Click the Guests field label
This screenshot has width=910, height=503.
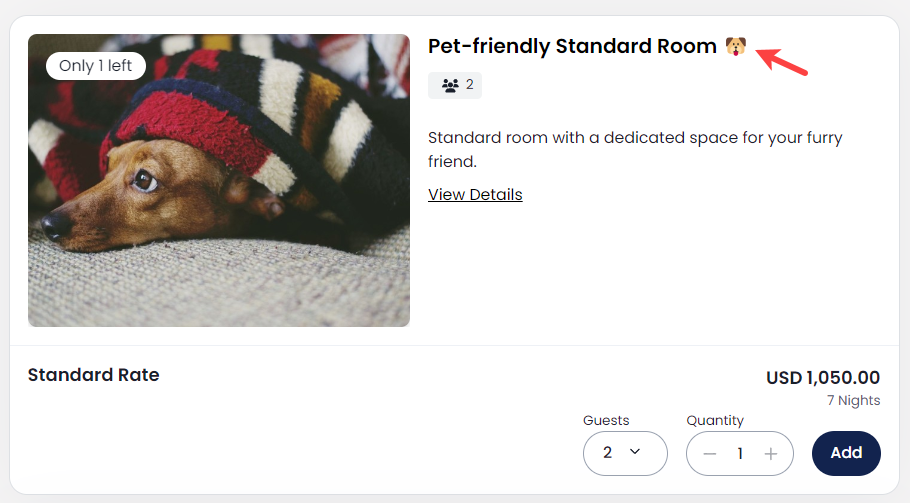point(606,420)
